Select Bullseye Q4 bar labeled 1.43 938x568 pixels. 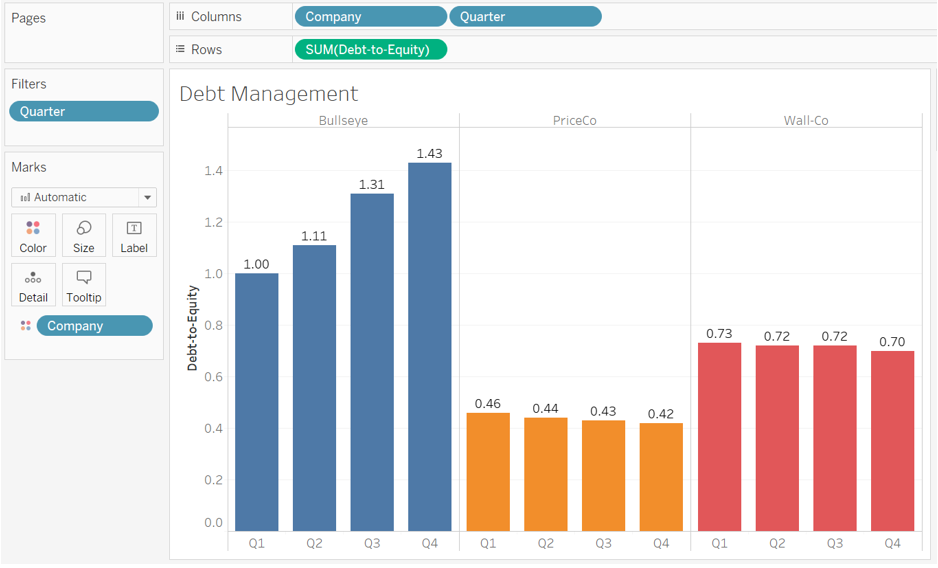[x=430, y=347]
